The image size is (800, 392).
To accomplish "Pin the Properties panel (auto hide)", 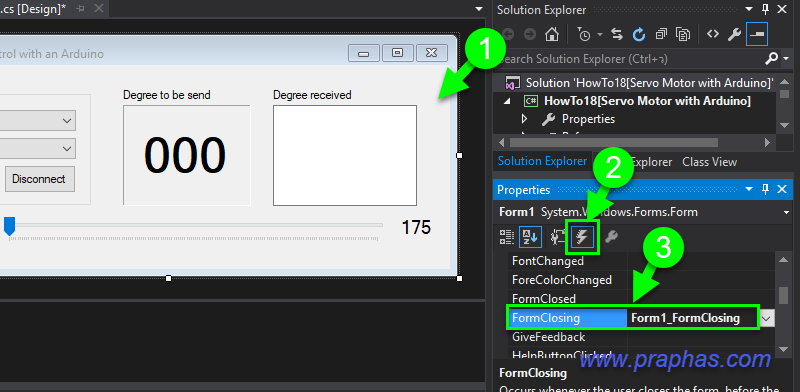I will [765, 189].
